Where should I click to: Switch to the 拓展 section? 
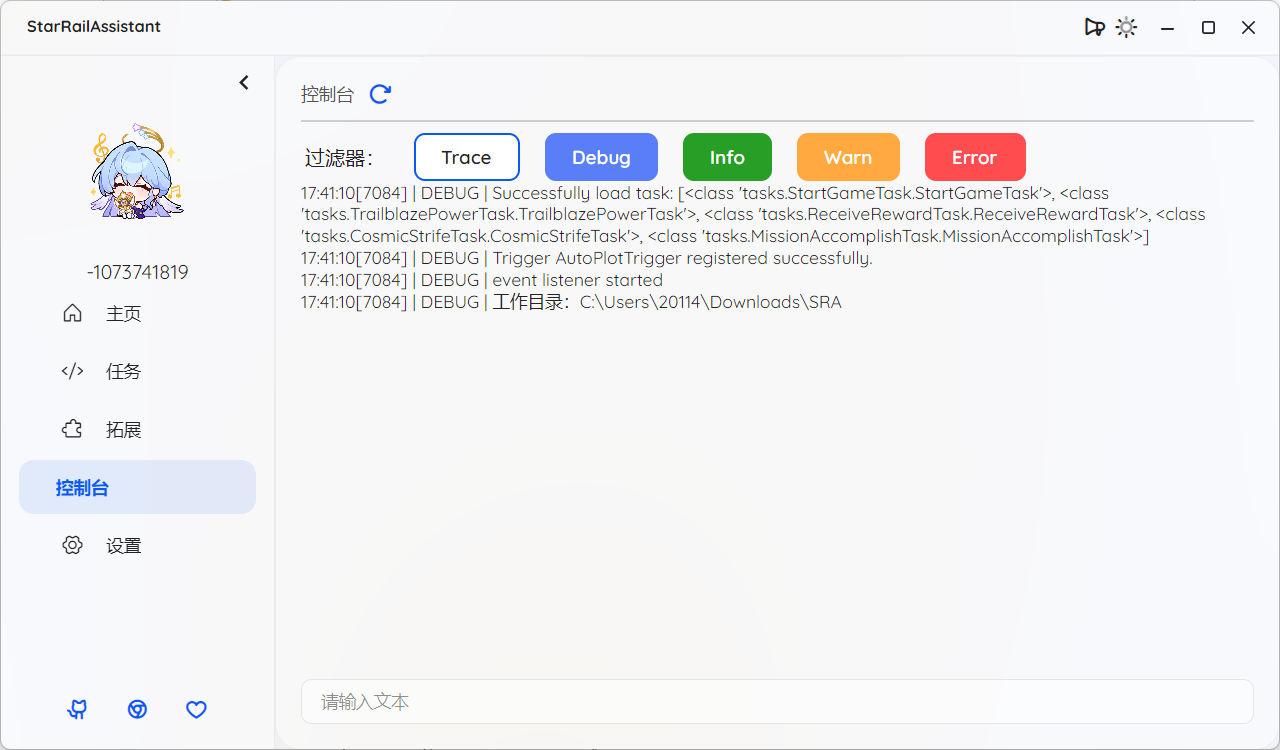(x=121, y=428)
